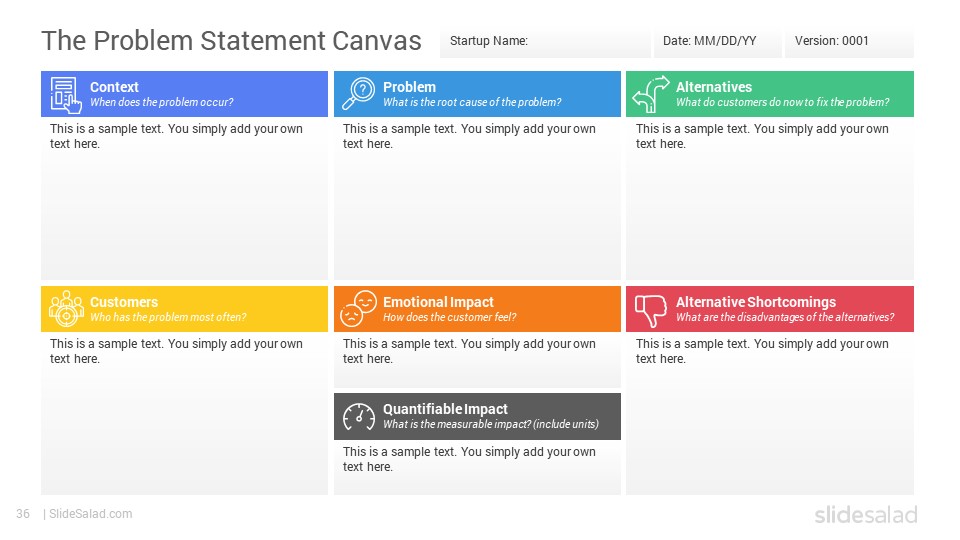Select the Context sample text body
The image size is (960, 540).
click(x=176, y=136)
